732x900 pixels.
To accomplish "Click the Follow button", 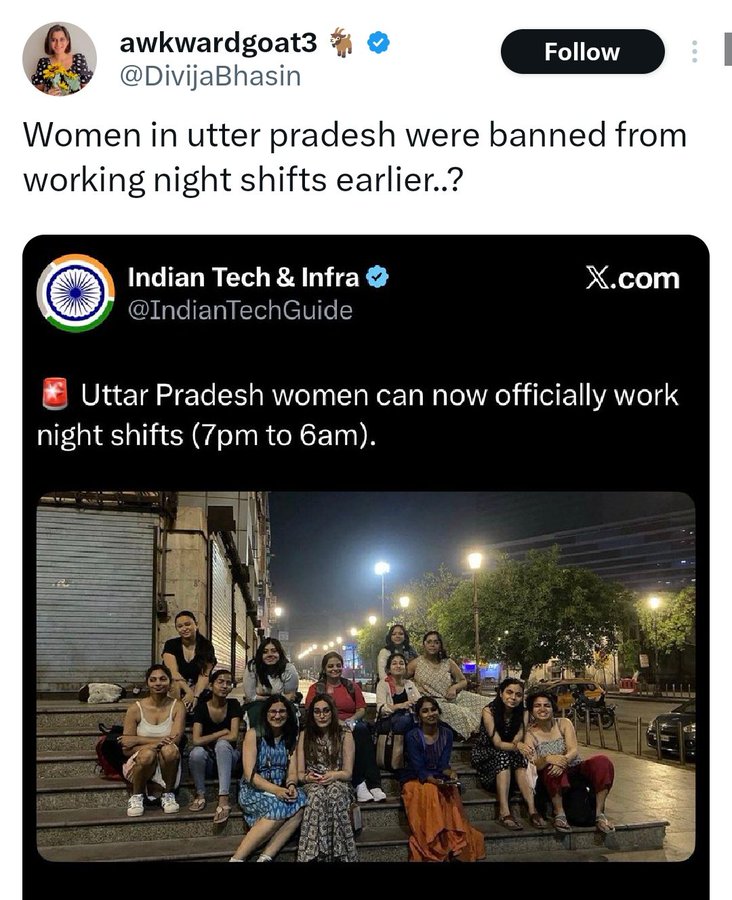I will (582, 52).
